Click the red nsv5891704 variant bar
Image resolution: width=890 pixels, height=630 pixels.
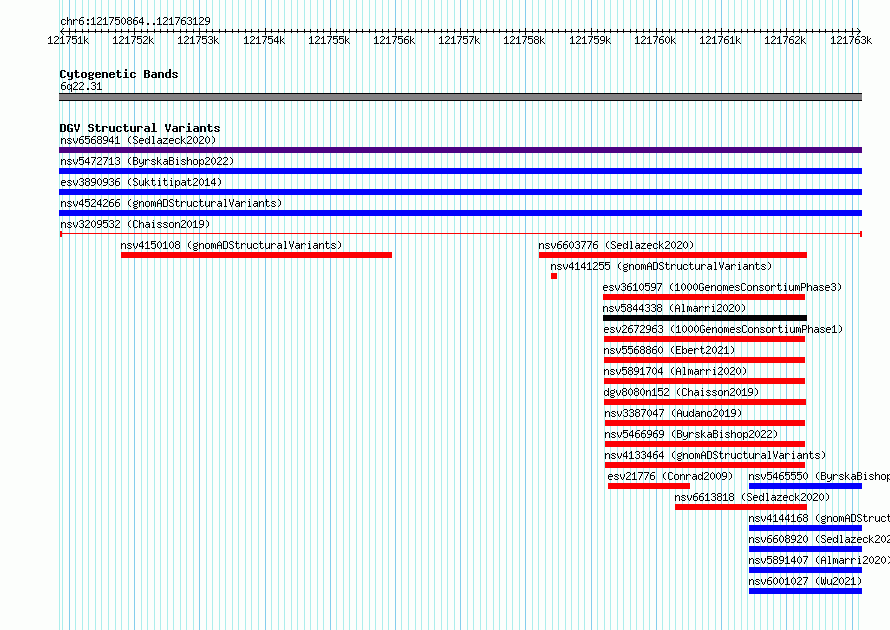704,381
